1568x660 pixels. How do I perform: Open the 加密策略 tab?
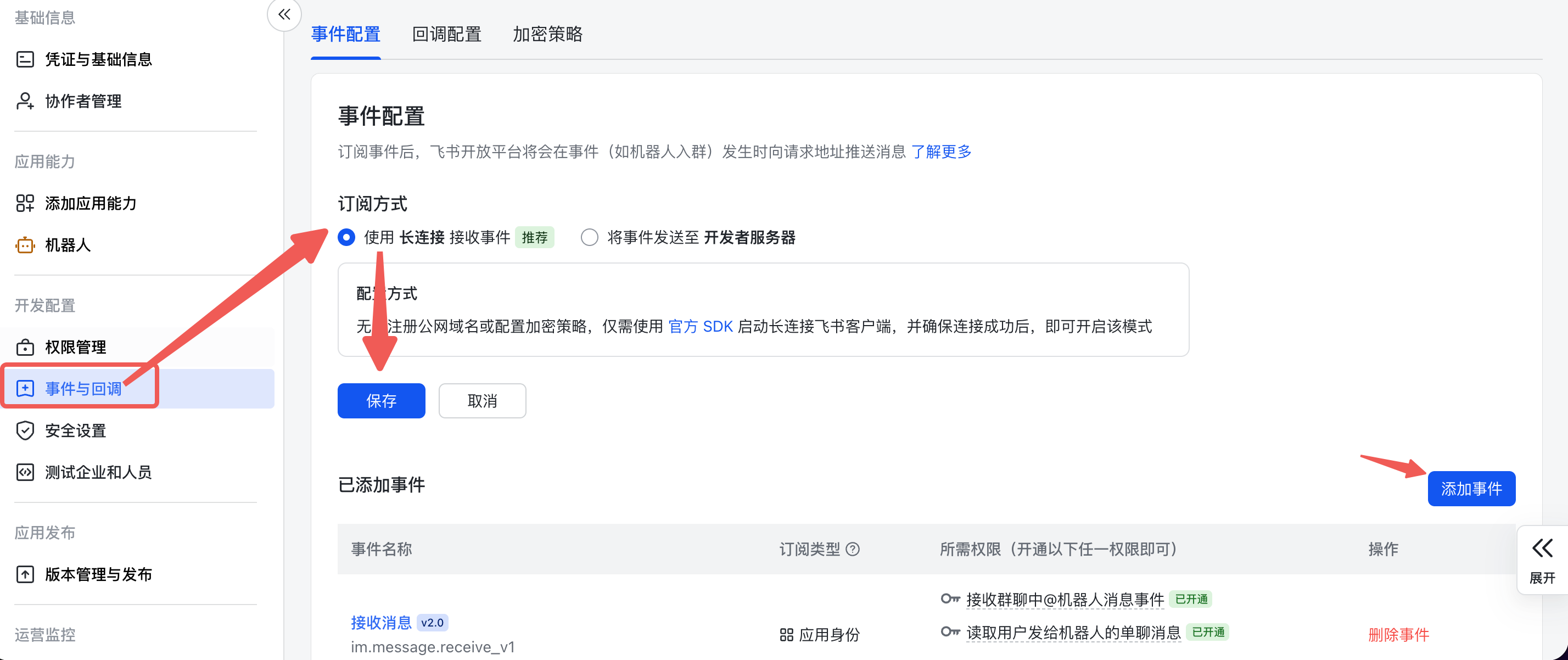click(x=547, y=34)
